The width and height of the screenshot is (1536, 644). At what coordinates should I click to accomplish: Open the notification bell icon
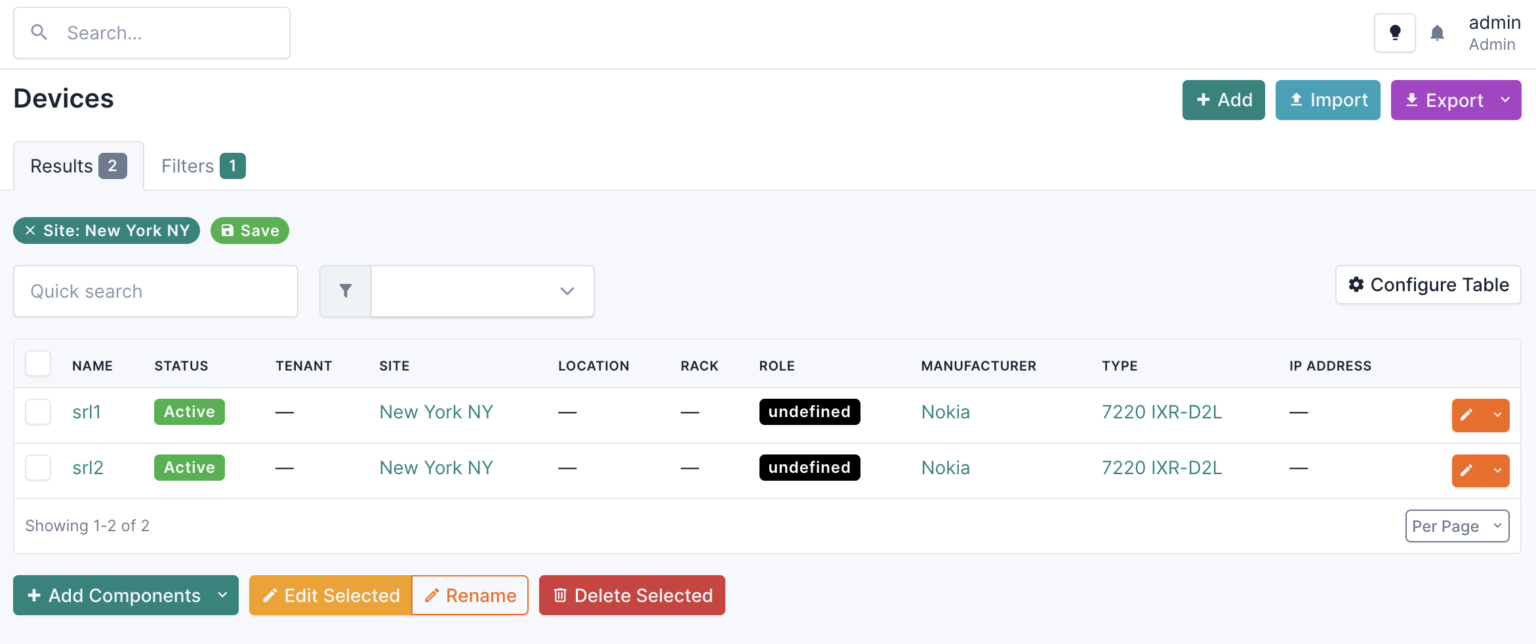click(1437, 32)
